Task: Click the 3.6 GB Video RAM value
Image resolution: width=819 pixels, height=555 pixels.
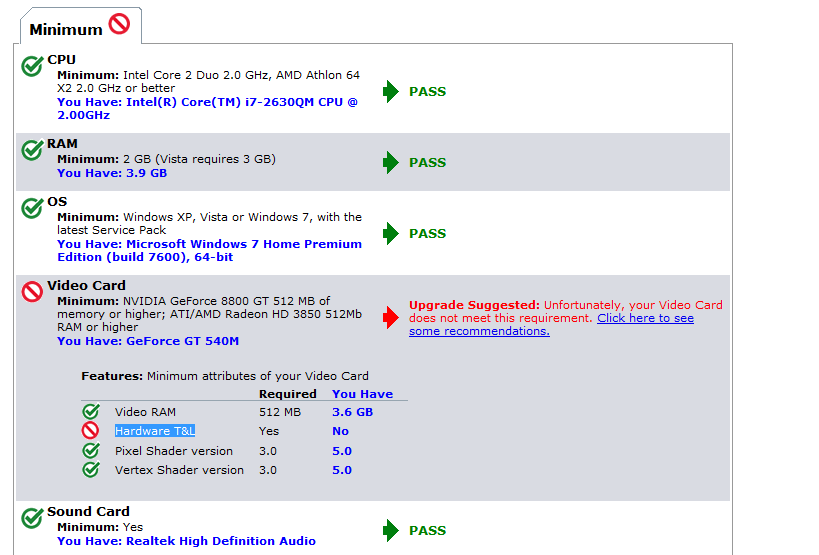Action: click(x=353, y=412)
